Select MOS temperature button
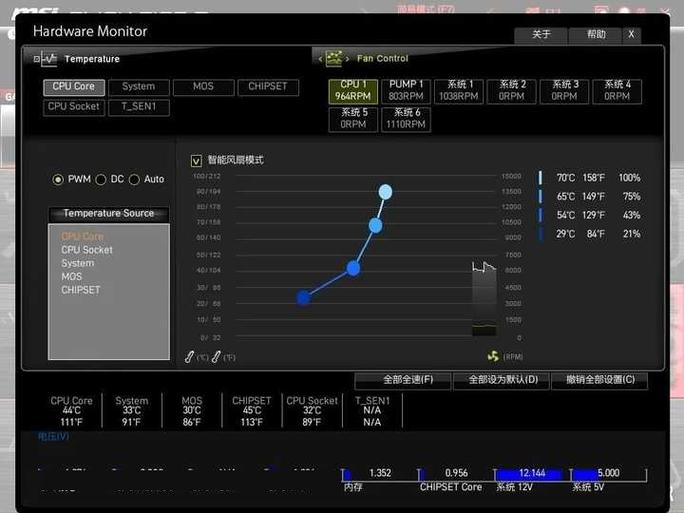684x513 pixels. [203, 87]
